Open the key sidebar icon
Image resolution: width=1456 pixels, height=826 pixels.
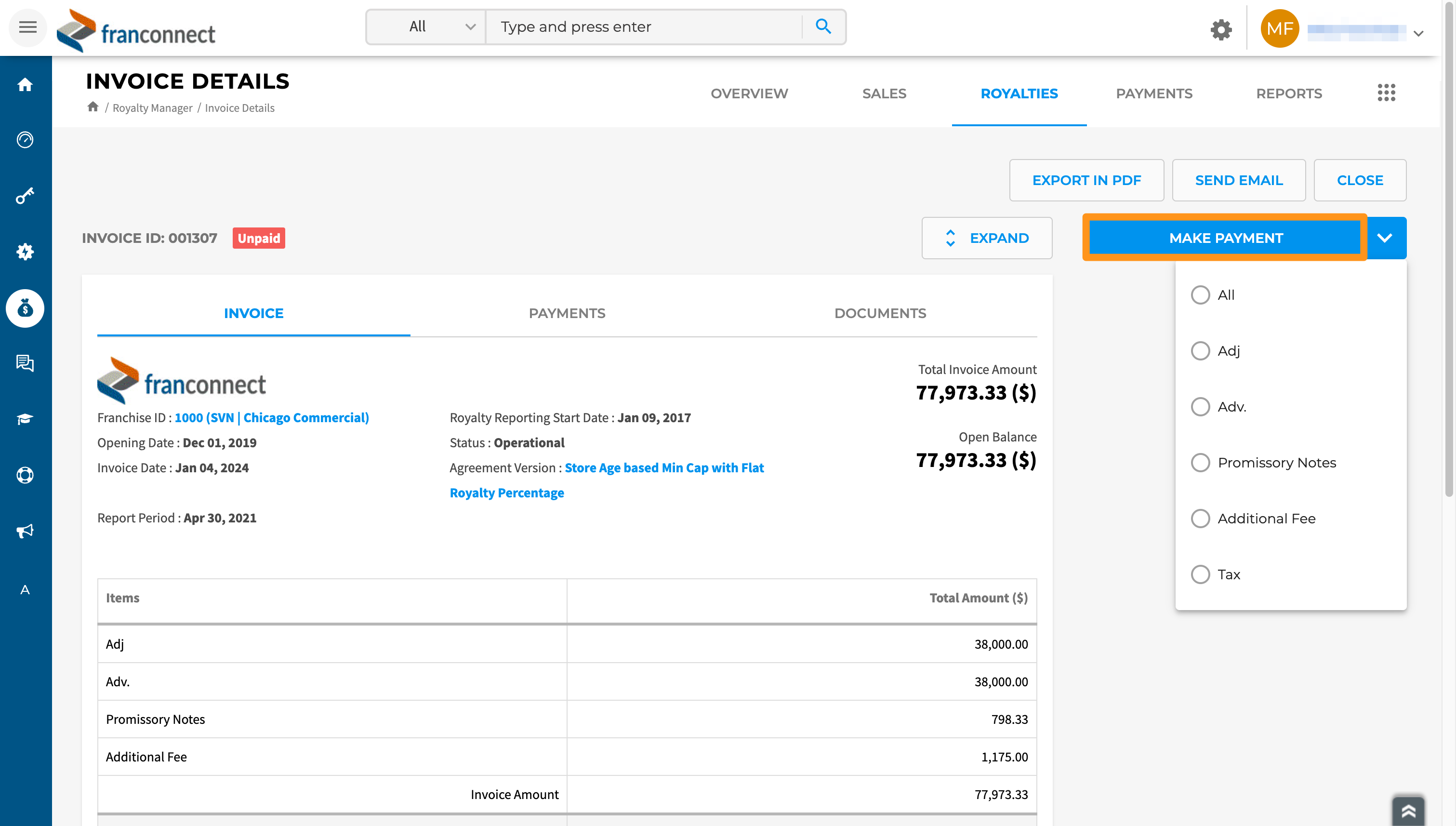tap(25, 196)
